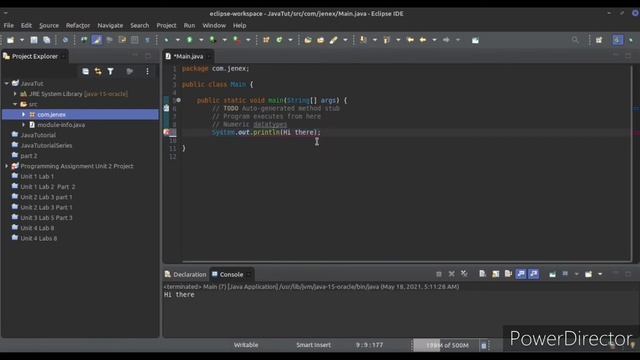Image resolution: width=640 pixels, height=360 pixels.
Task: Open Back navigation history dropdown
Action: (x=434, y=40)
